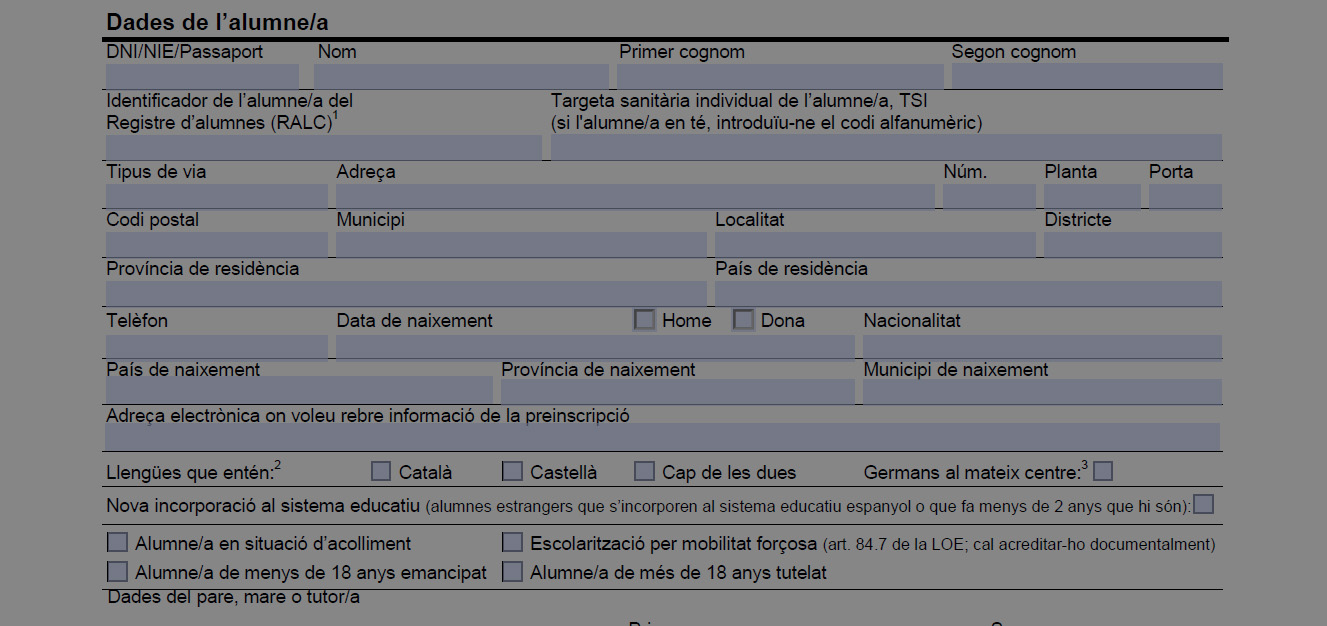This screenshot has width=1327, height=626.
Task: Select the Cap de les dues checkbox
Action: click(645, 471)
